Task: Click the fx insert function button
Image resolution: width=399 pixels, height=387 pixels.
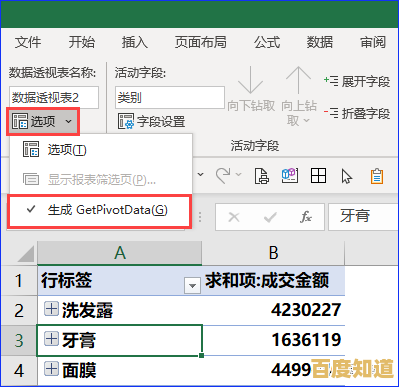Action: pyautogui.click(x=306, y=217)
